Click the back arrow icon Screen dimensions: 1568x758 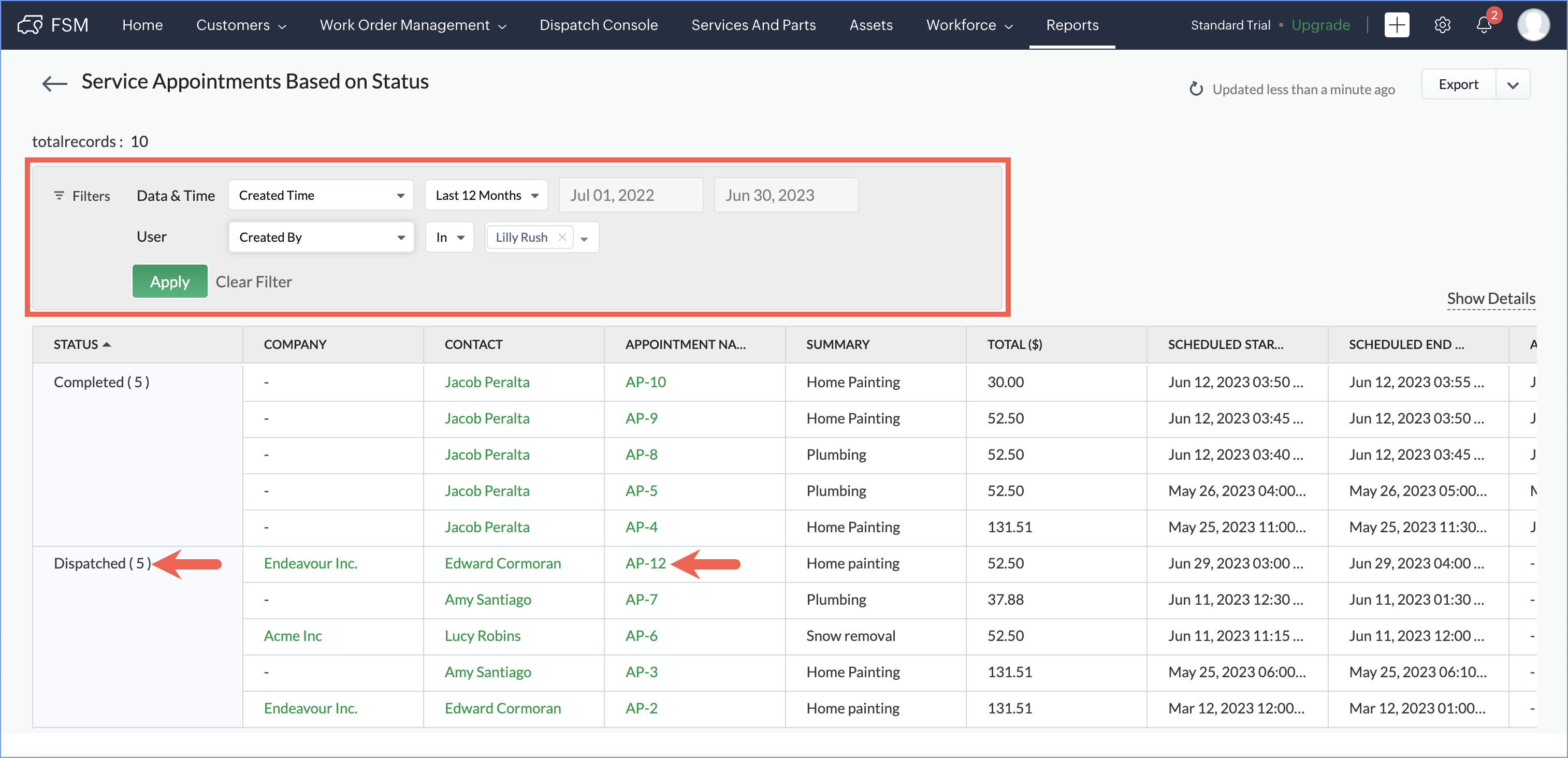(54, 83)
